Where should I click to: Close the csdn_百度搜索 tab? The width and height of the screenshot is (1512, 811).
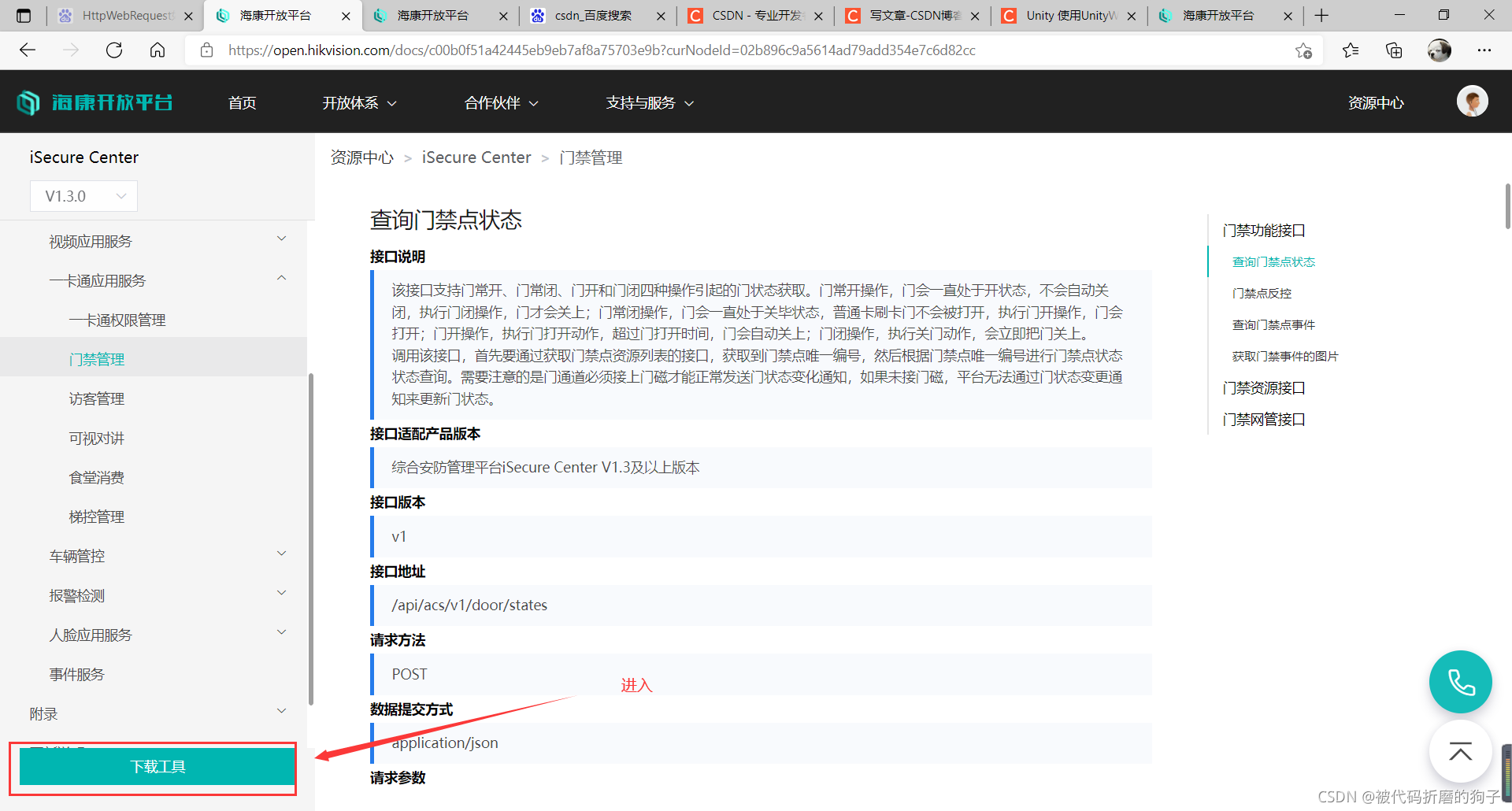point(661,16)
